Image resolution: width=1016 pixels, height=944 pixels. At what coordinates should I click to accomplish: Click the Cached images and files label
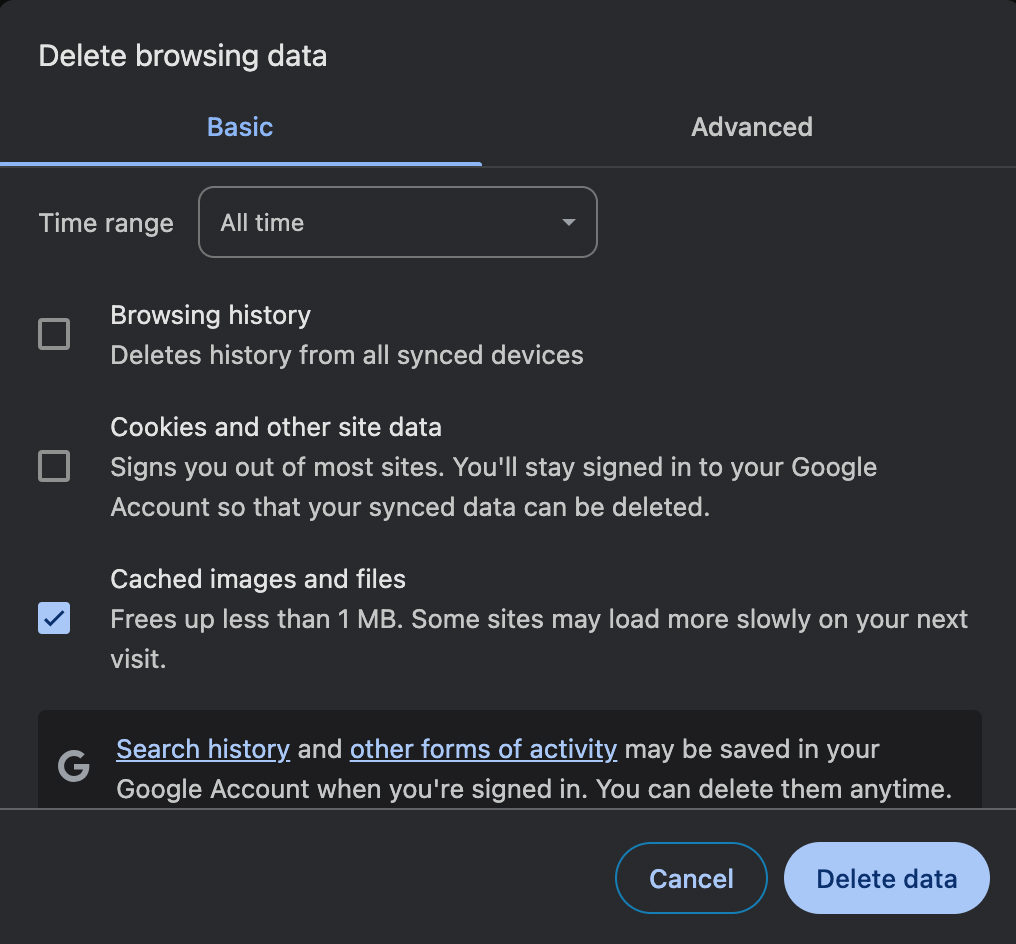pyautogui.click(x=257, y=579)
